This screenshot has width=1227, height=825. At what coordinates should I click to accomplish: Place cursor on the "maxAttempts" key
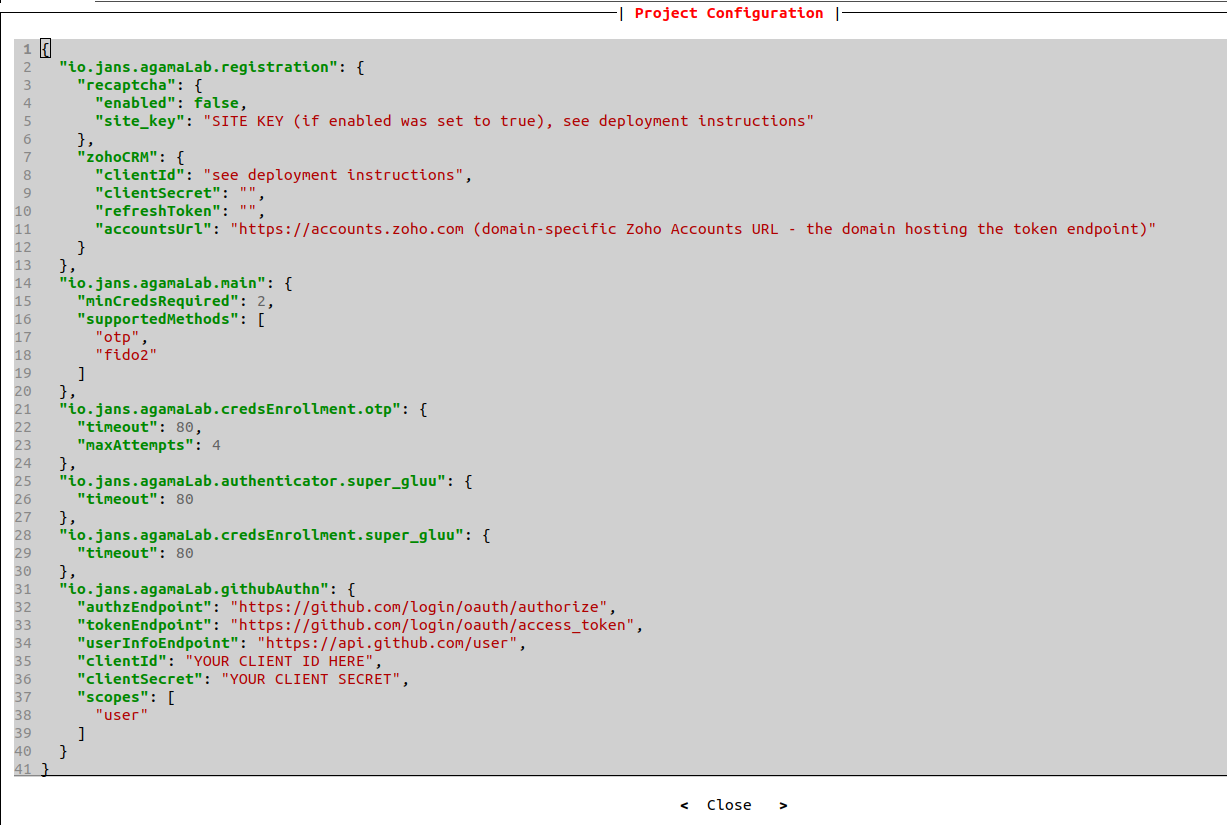(x=135, y=445)
